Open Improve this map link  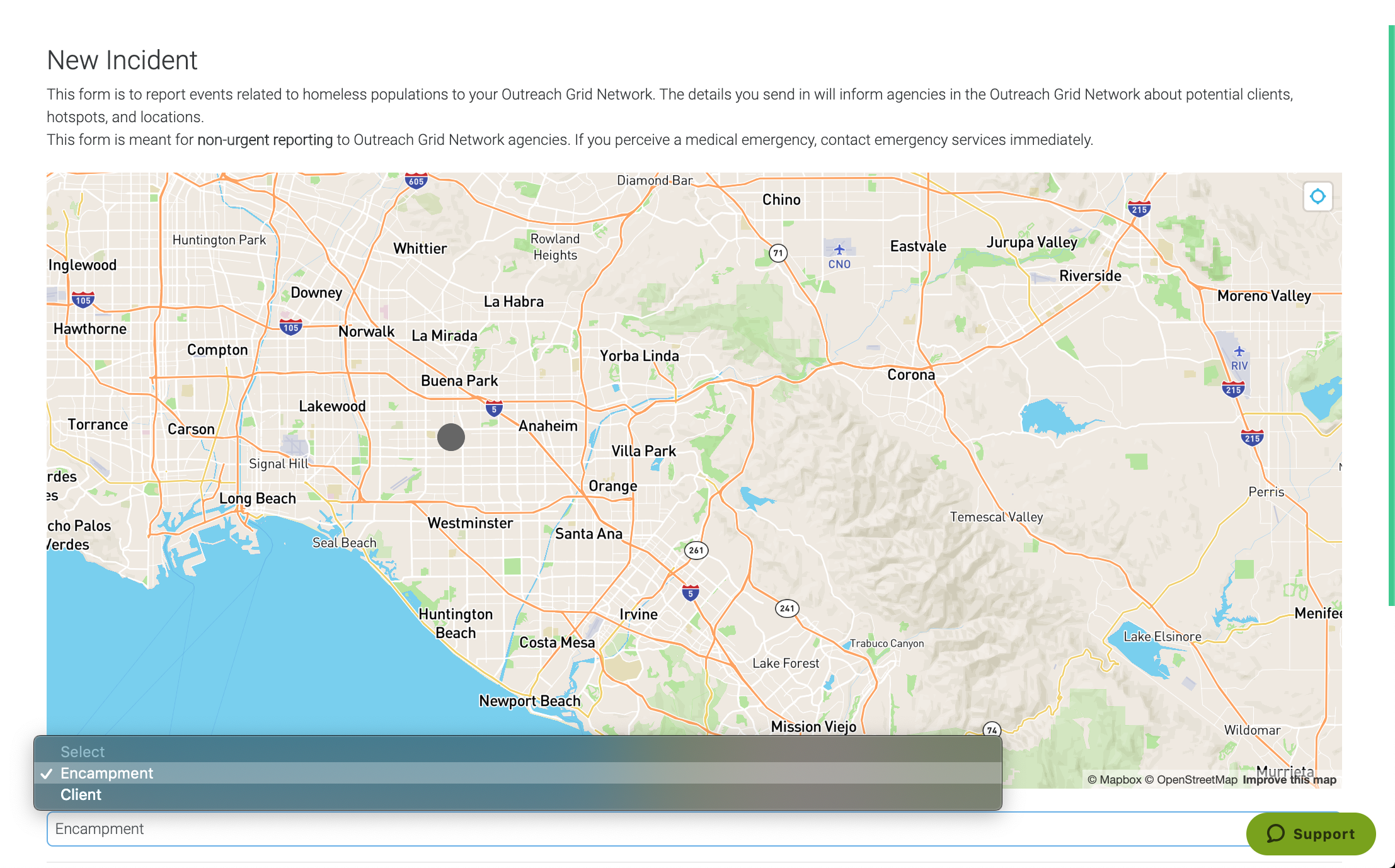pos(1289,780)
